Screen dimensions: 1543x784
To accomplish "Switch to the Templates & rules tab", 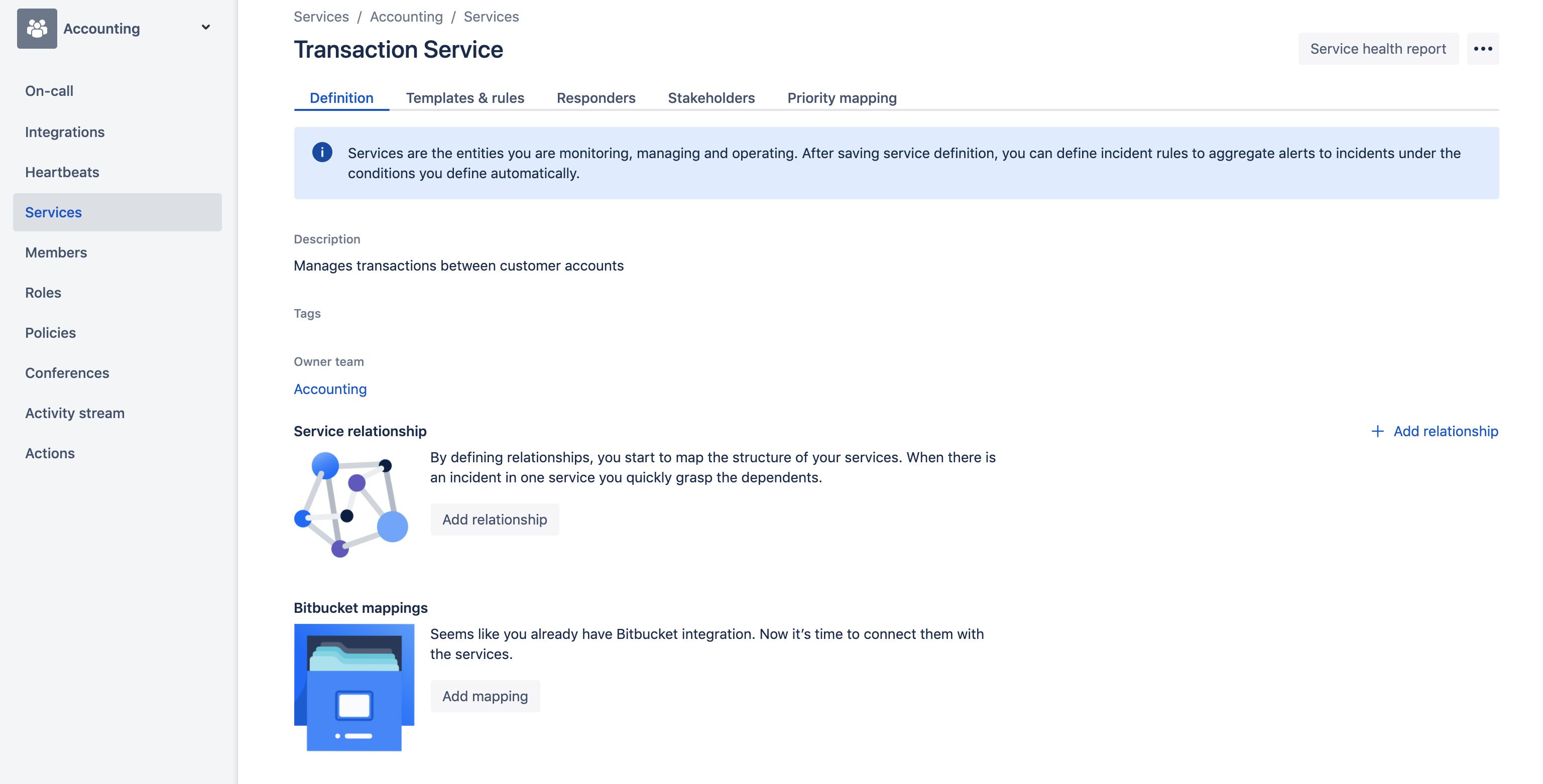I will (x=465, y=98).
